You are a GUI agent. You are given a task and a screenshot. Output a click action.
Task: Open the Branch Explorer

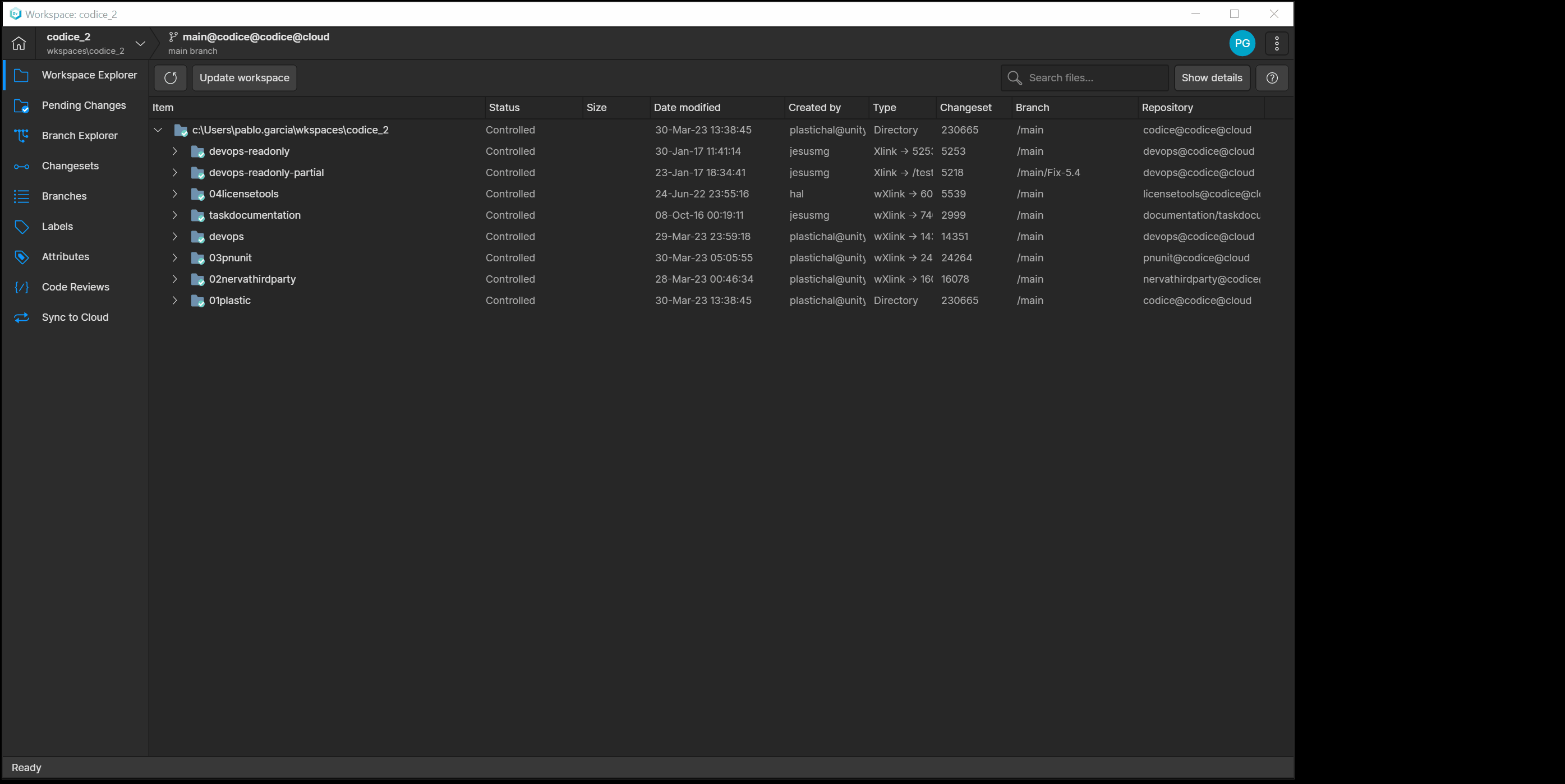[x=80, y=135]
